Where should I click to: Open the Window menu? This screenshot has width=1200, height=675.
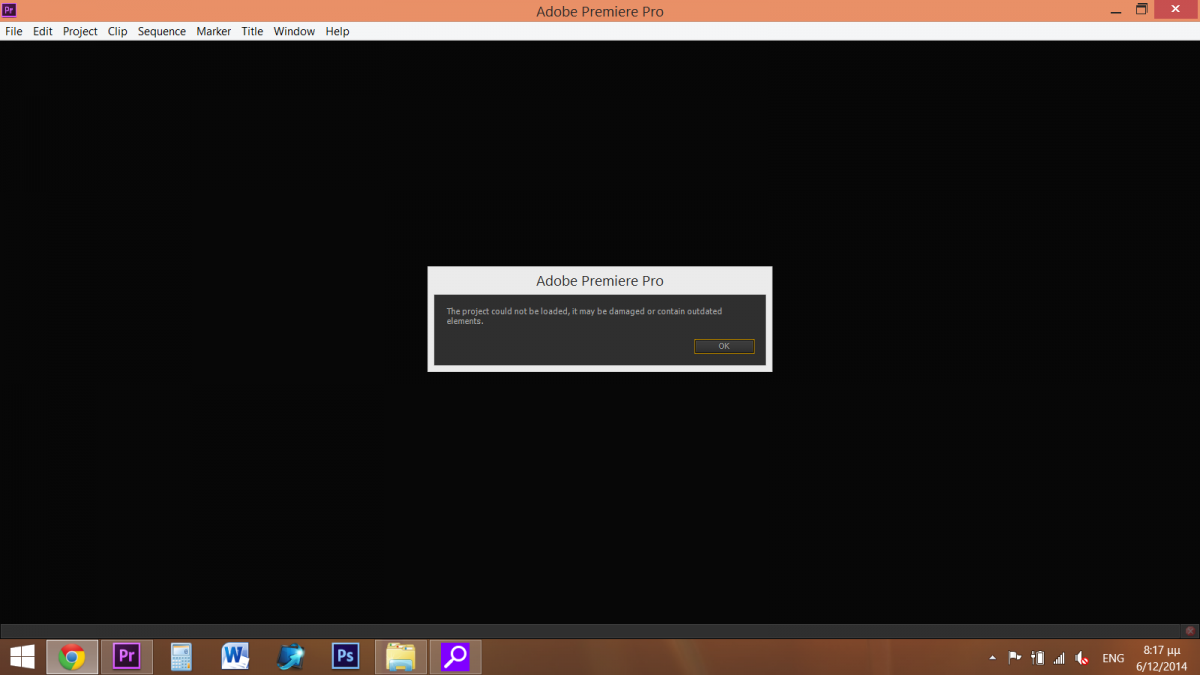[x=294, y=31]
